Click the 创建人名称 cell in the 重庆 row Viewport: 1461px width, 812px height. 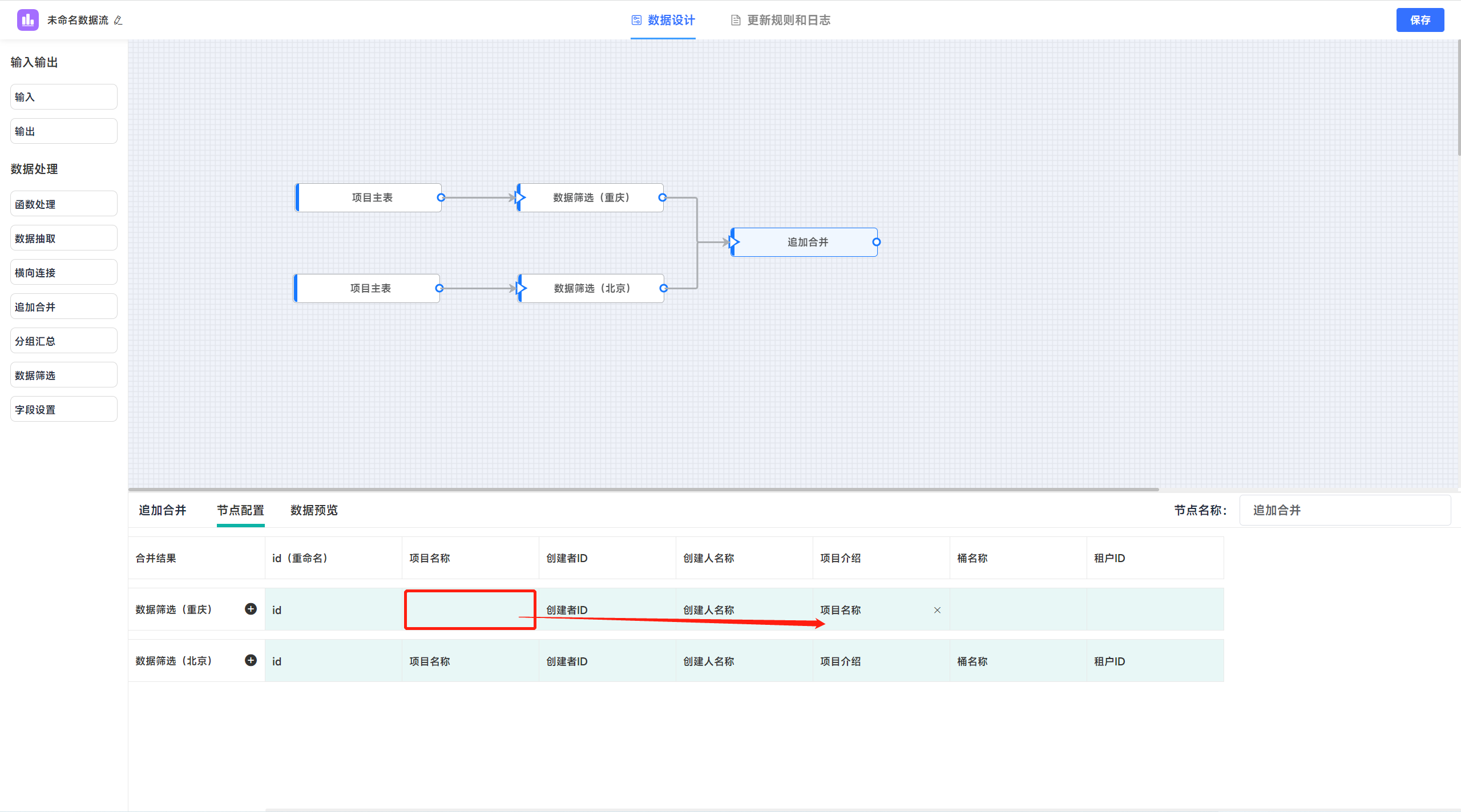pyautogui.click(x=744, y=609)
